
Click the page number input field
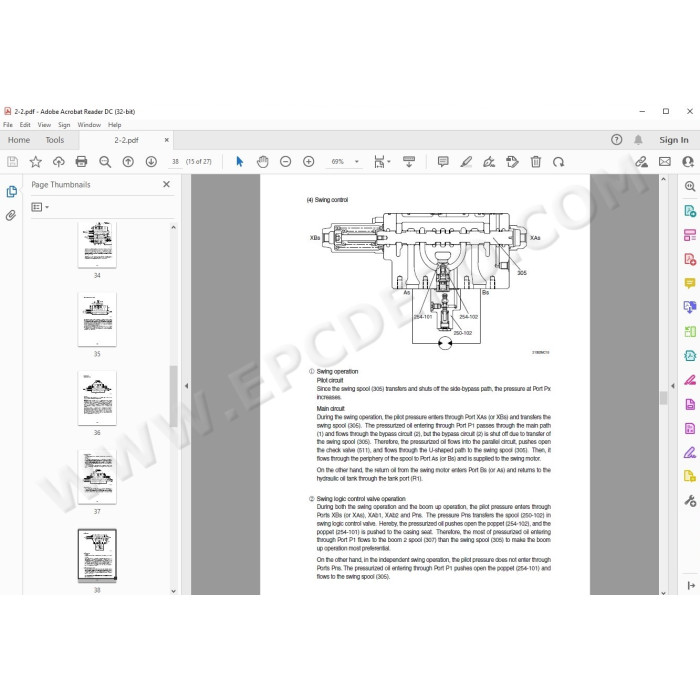coord(175,162)
